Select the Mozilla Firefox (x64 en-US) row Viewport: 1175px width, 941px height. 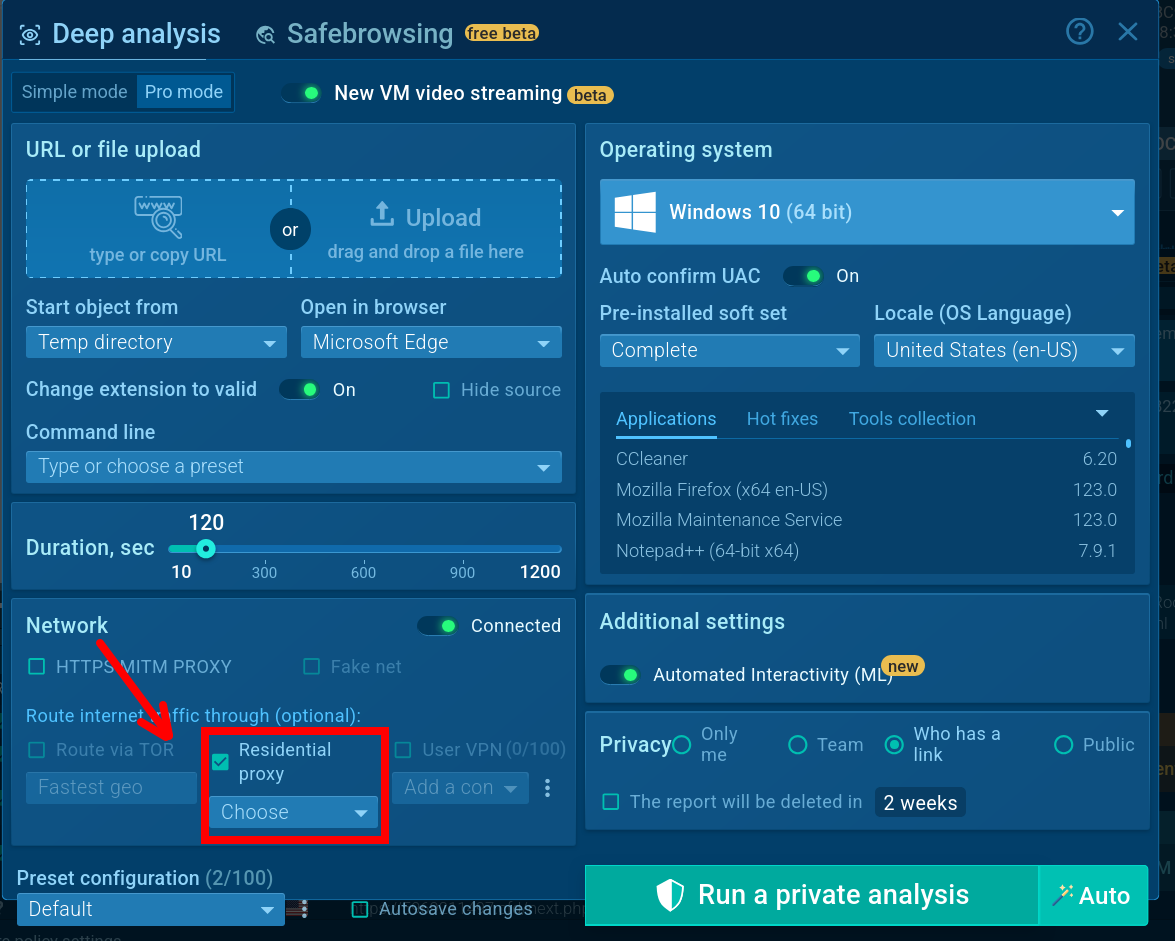click(x=866, y=490)
